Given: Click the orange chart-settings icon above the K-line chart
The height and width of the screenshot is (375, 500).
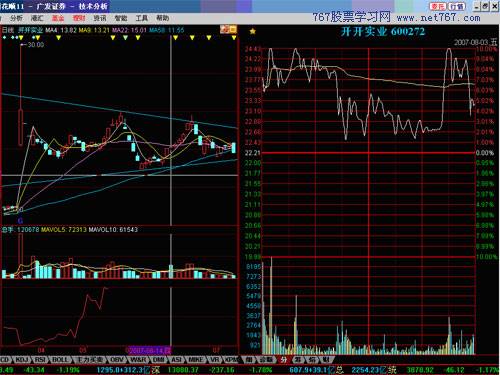Looking at the screenshot, I should click(229, 30).
